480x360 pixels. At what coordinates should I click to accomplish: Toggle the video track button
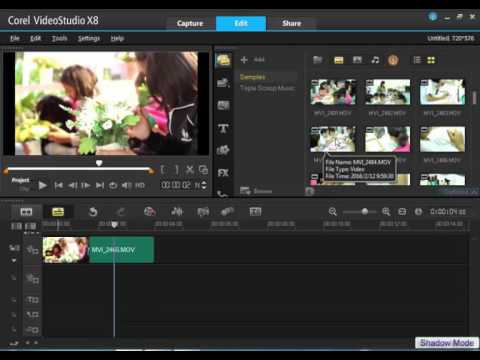pos(32,249)
